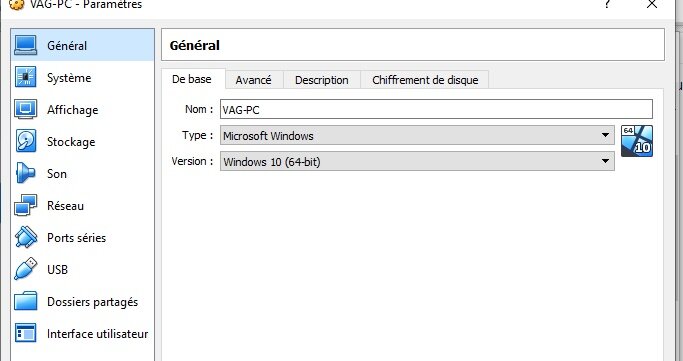Click the help question mark button
The image size is (683, 361).
click(607, 4)
